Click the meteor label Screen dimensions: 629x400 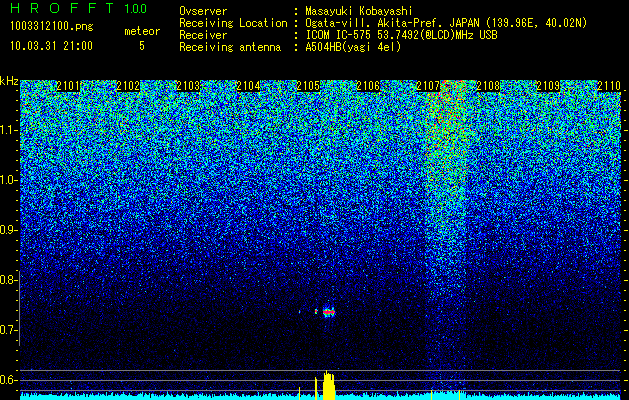click(142, 31)
